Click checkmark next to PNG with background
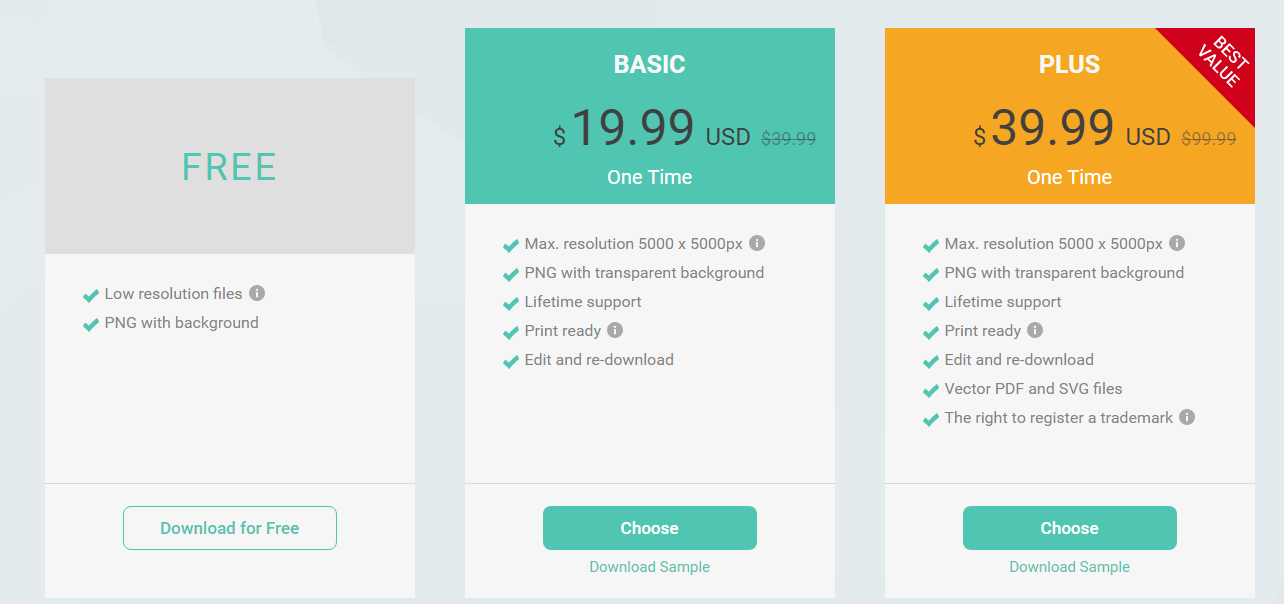The image size is (1284, 604). pyautogui.click(x=91, y=324)
